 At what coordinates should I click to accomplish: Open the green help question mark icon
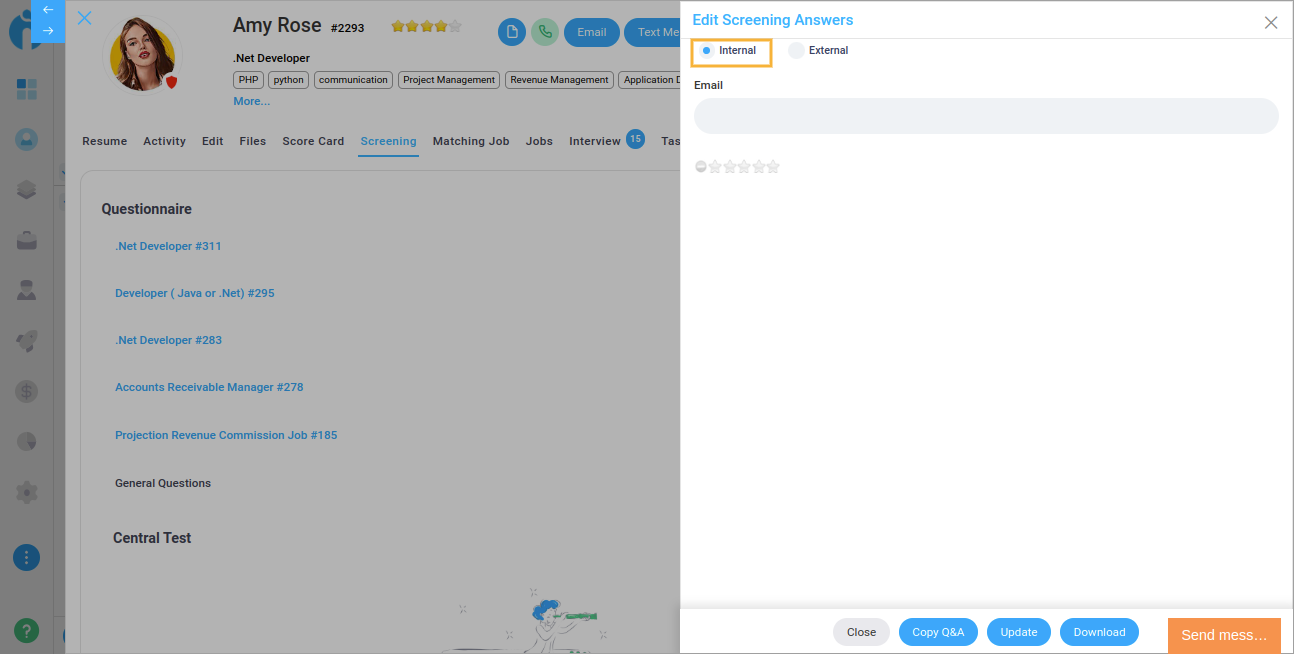27,630
